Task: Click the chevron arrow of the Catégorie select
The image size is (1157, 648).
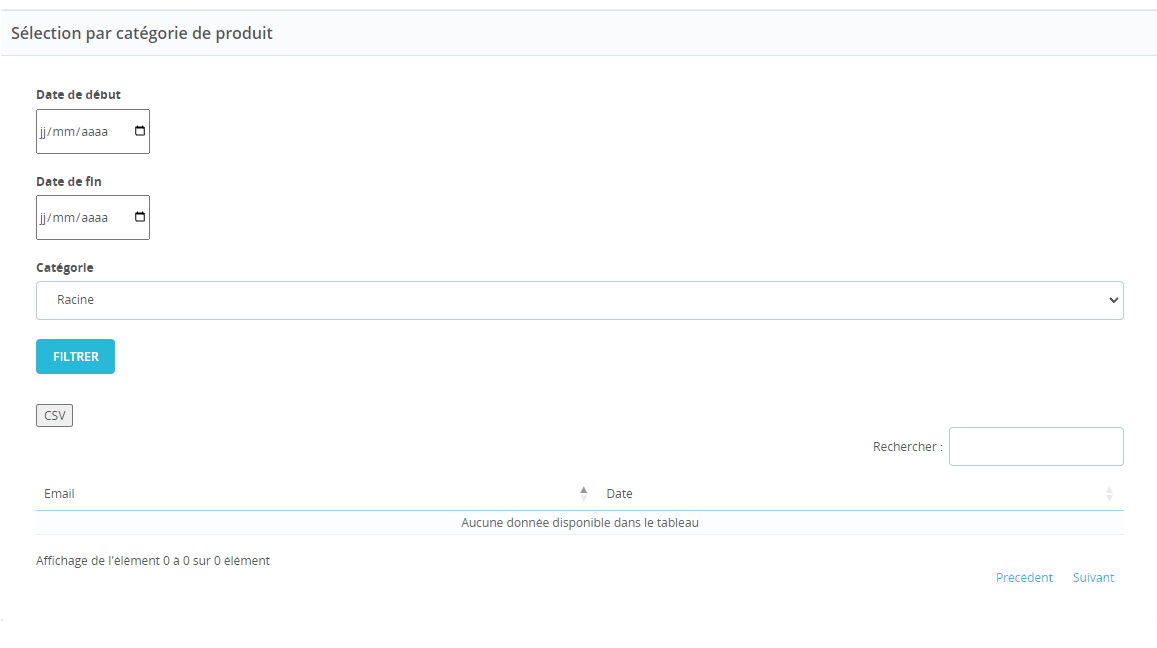Action: pos(1114,300)
